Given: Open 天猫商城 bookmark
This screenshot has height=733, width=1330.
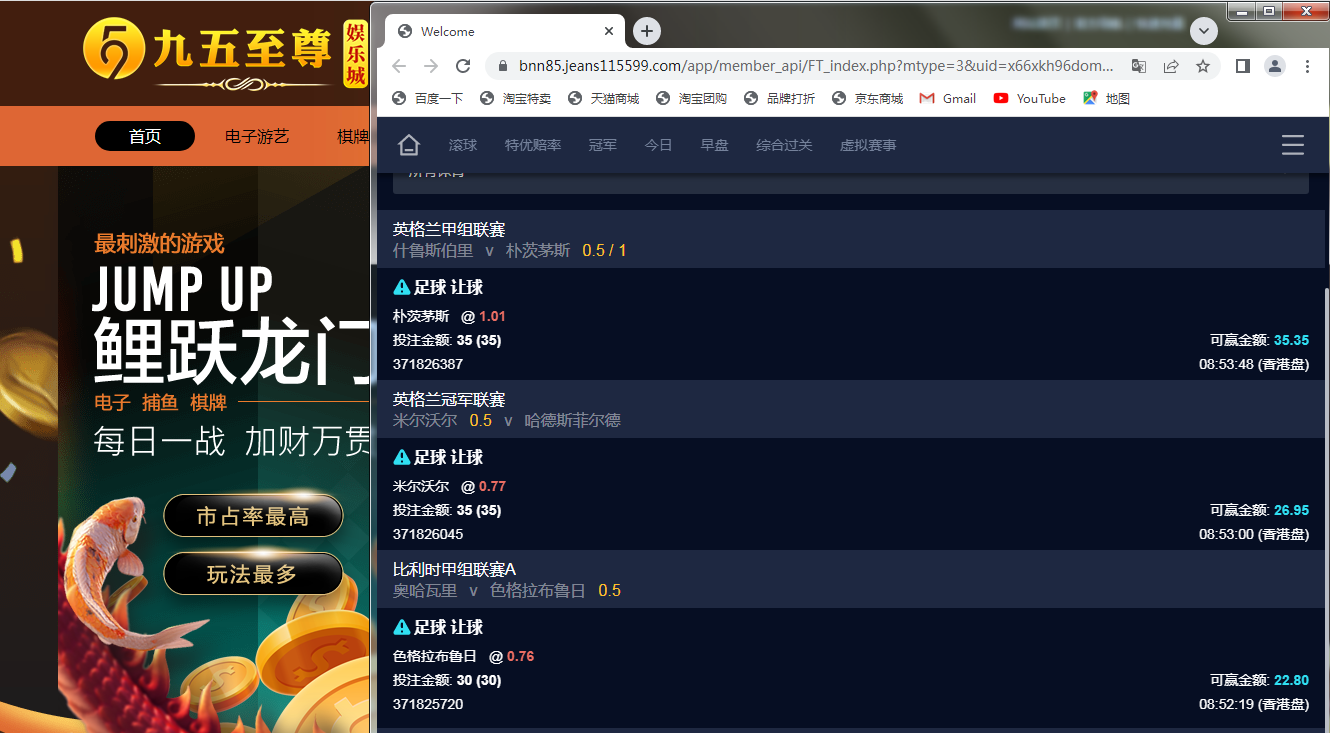Looking at the screenshot, I should tap(603, 98).
